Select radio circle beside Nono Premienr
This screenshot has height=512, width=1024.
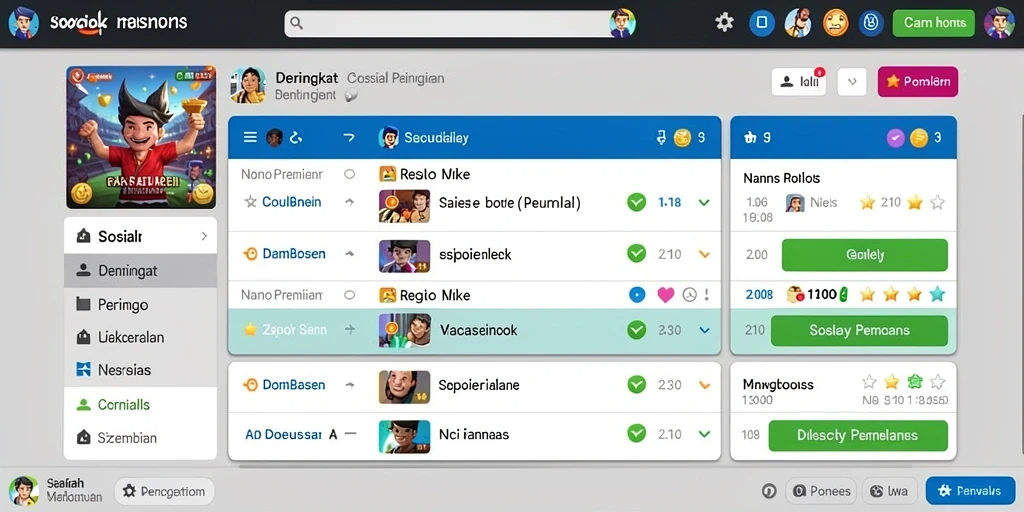[x=349, y=174]
